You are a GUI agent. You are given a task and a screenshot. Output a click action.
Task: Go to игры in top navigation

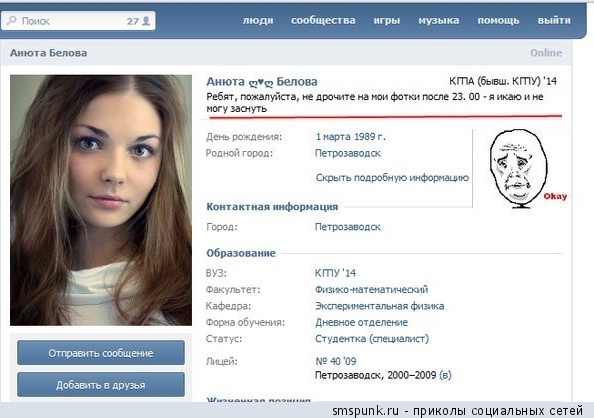coord(386,20)
